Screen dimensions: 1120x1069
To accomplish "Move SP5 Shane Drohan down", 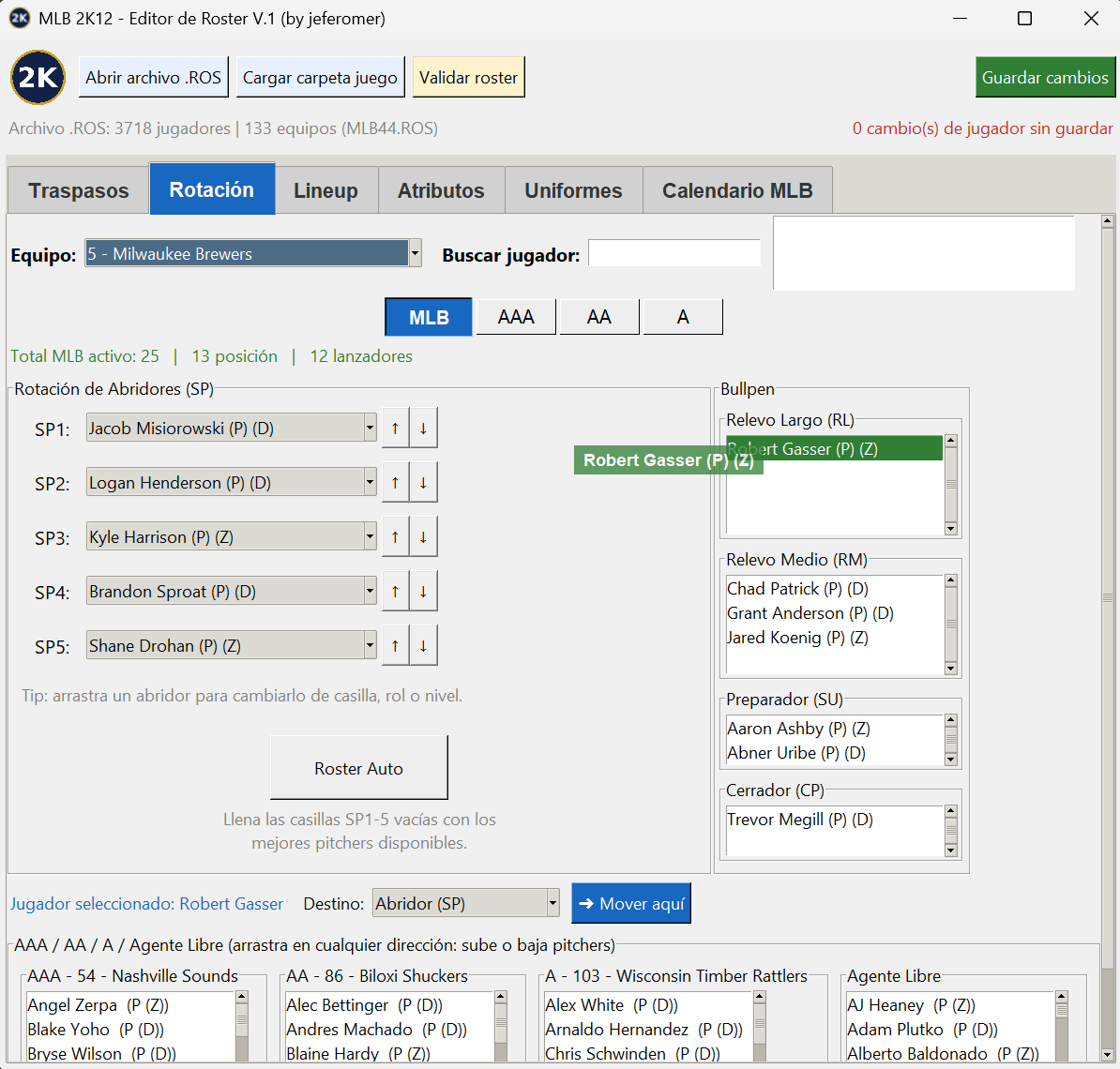I will tap(424, 645).
